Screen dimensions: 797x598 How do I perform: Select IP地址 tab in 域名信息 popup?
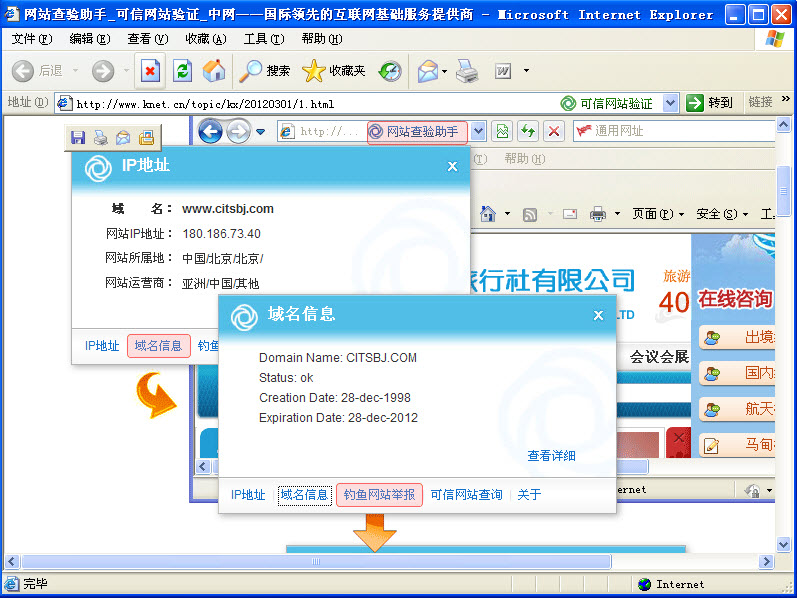[x=248, y=495]
